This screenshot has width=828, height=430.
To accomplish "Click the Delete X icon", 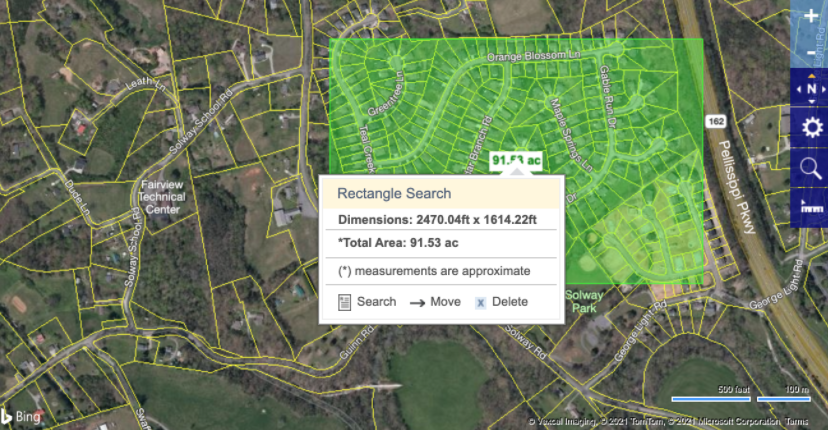I will coord(481,303).
